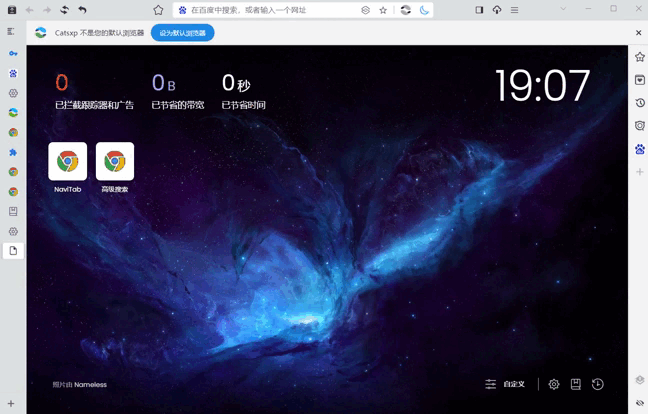Click the address bar search field
The height and width of the screenshot is (414, 648).
click(x=271, y=10)
